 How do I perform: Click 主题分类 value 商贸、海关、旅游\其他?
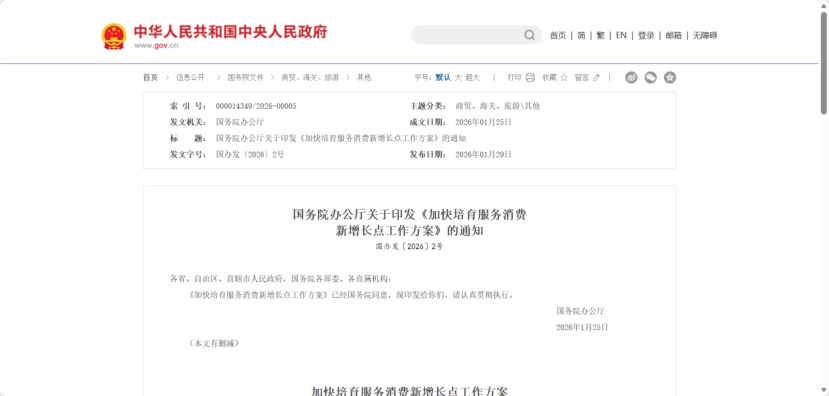tap(498, 106)
